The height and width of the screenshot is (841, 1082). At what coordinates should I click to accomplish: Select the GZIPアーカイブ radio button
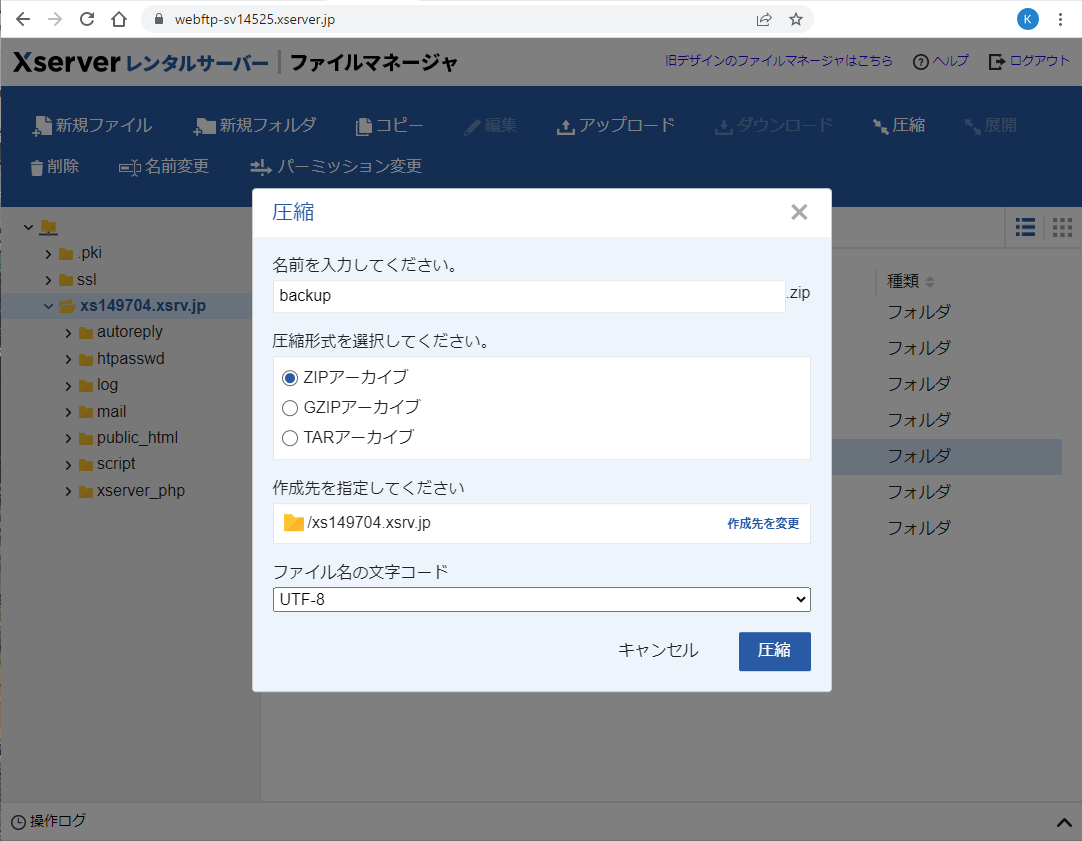coord(290,407)
